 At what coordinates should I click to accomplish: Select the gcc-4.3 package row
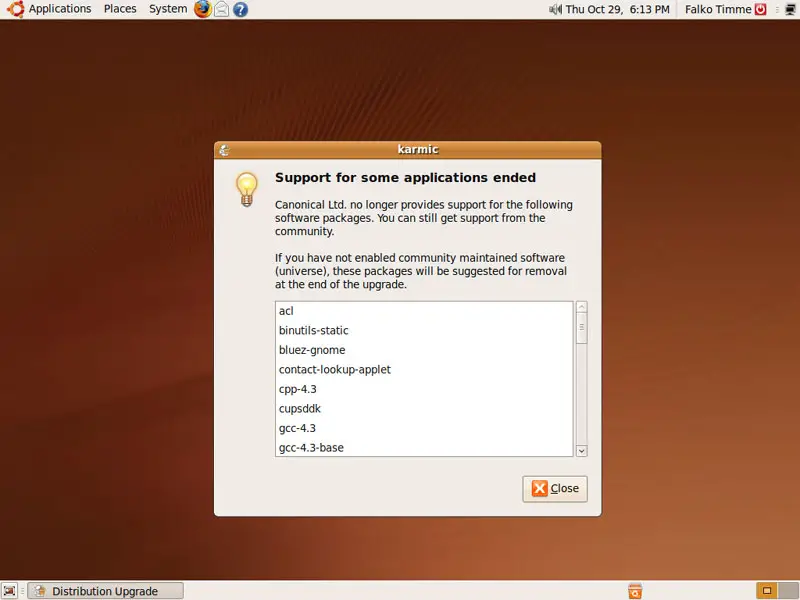click(x=424, y=428)
